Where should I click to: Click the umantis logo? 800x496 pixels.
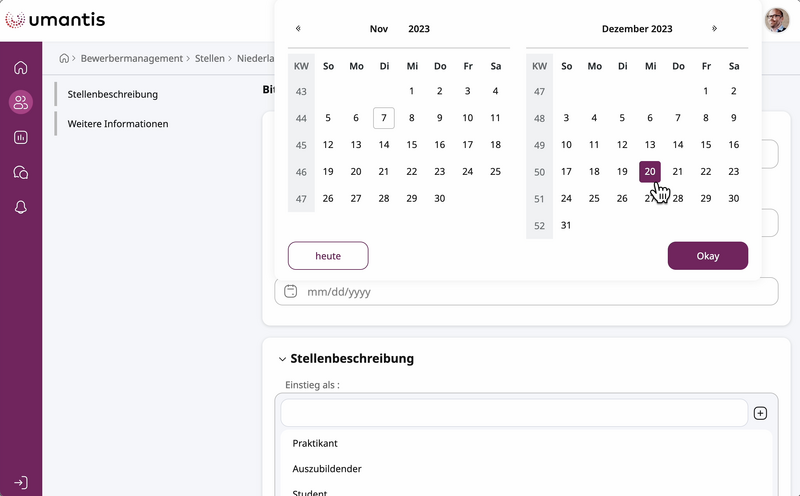click(55, 20)
